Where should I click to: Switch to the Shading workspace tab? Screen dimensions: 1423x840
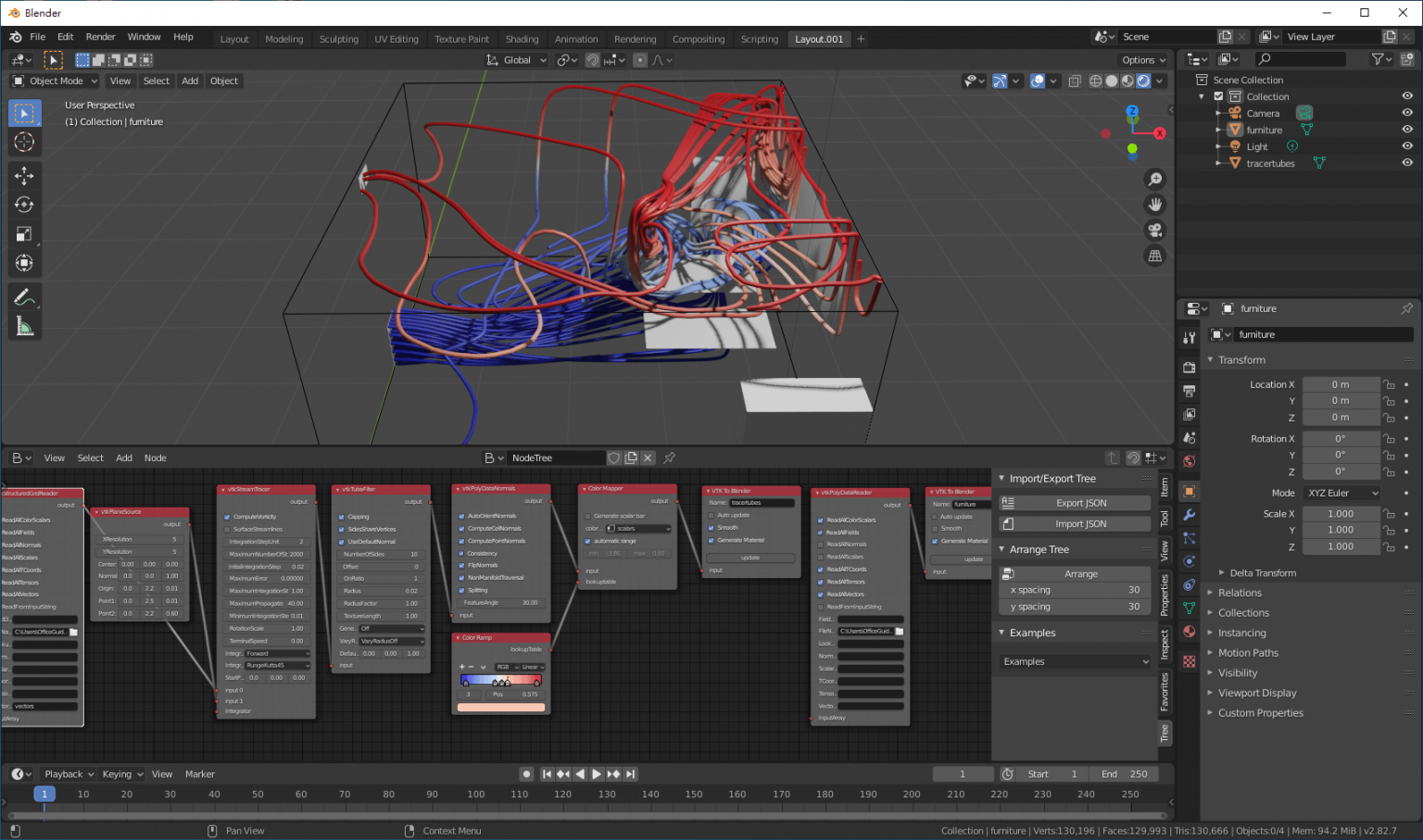[x=522, y=39]
